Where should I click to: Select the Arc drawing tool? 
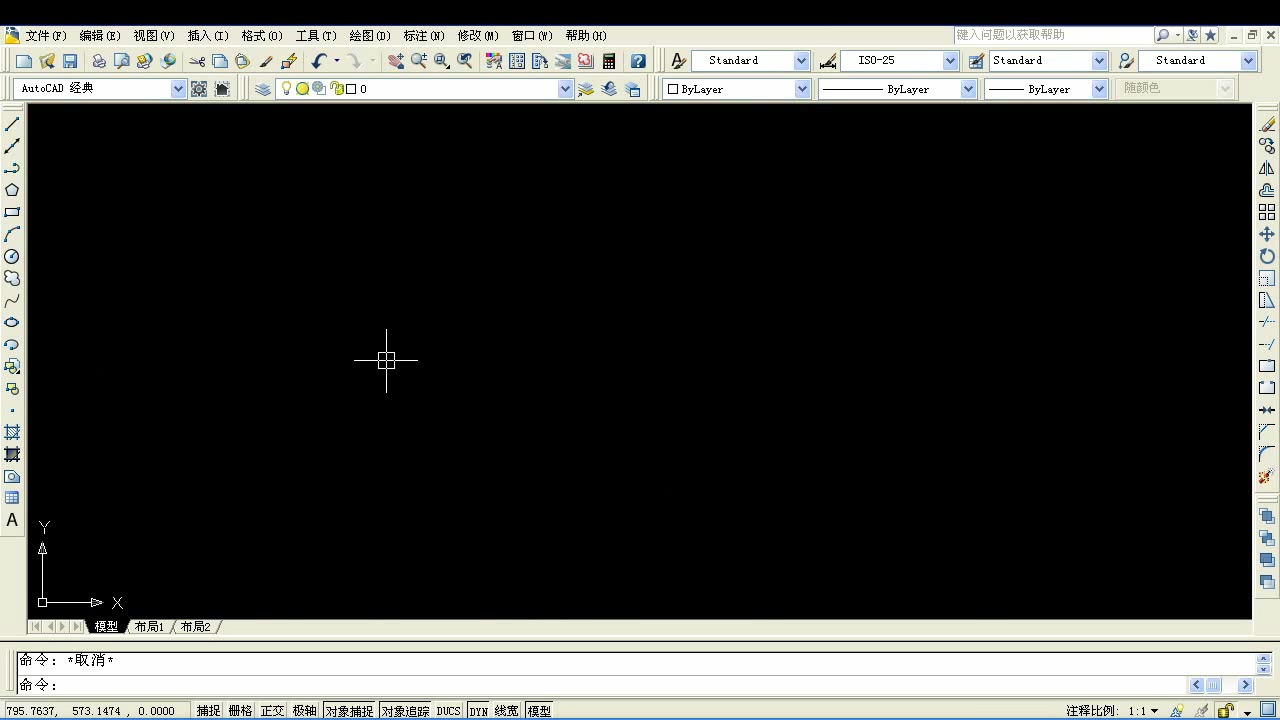[12, 234]
